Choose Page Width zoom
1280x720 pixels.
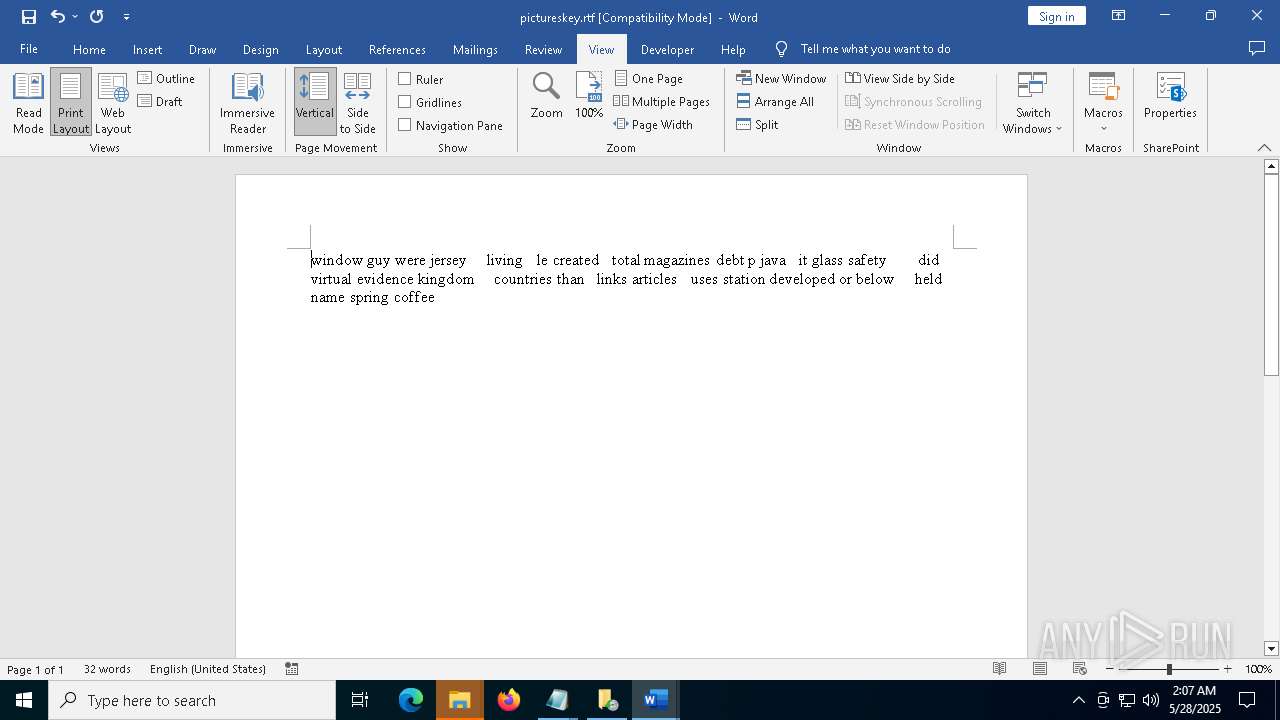click(x=653, y=124)
